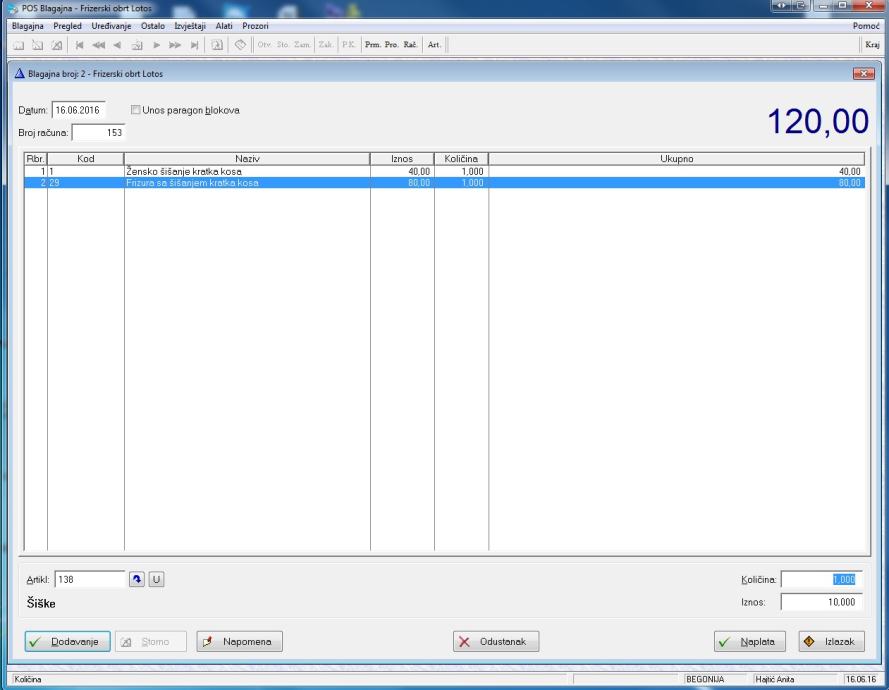Click the last-record navigation arrow in toolbar
This screenshot has height=690, width=889.
pos(194,45)
